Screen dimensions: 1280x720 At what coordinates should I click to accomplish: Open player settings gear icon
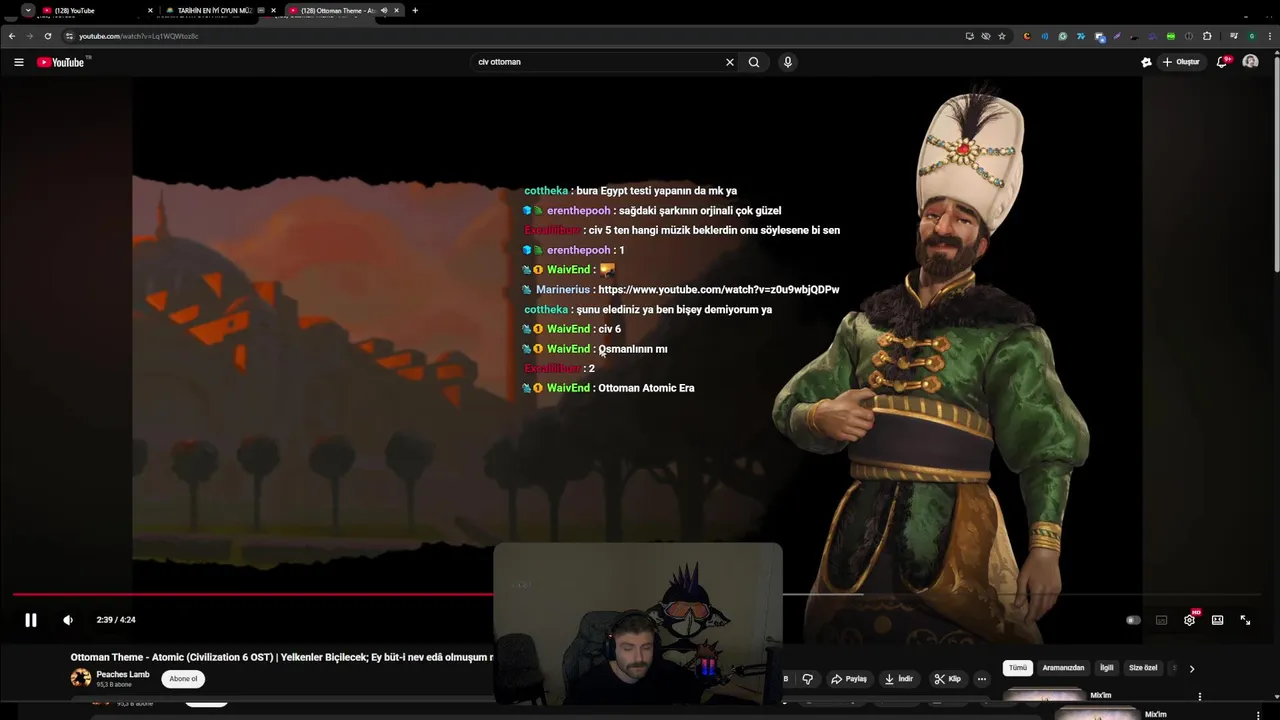pyautogui.click(x=1189, y=620)
